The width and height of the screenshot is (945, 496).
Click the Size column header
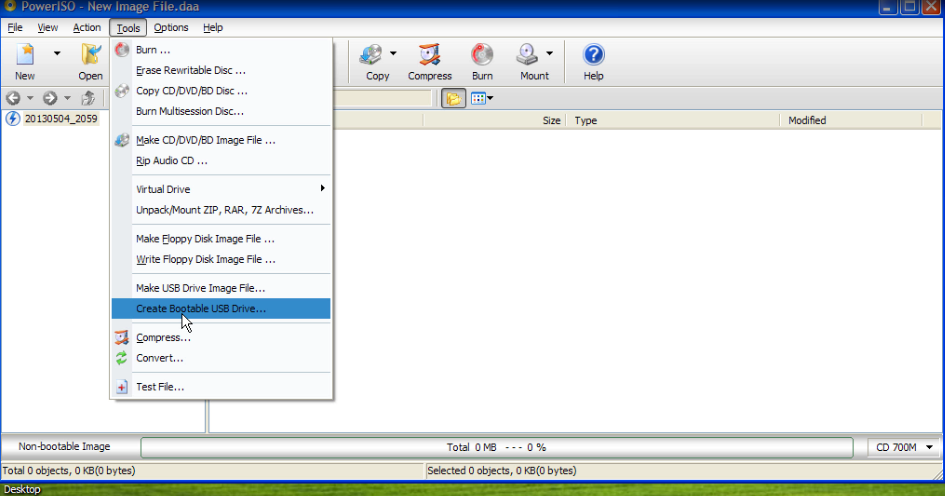coord(494,121)
